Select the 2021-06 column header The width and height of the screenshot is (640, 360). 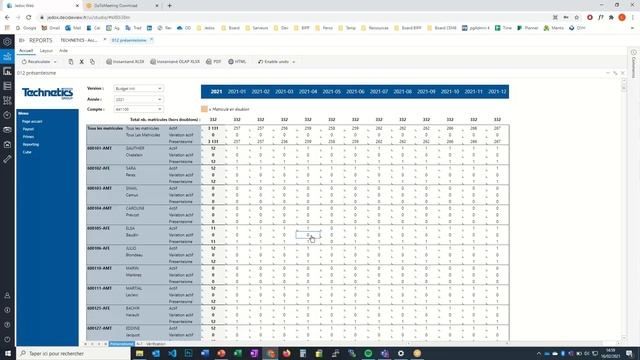[355, 92]
